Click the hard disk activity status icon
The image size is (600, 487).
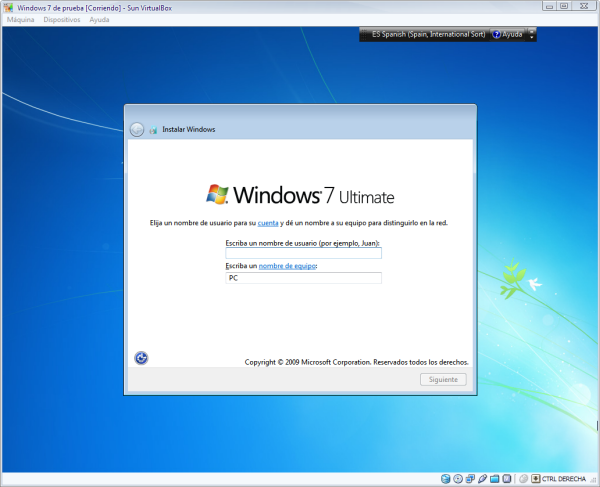(x=444, y=478)
